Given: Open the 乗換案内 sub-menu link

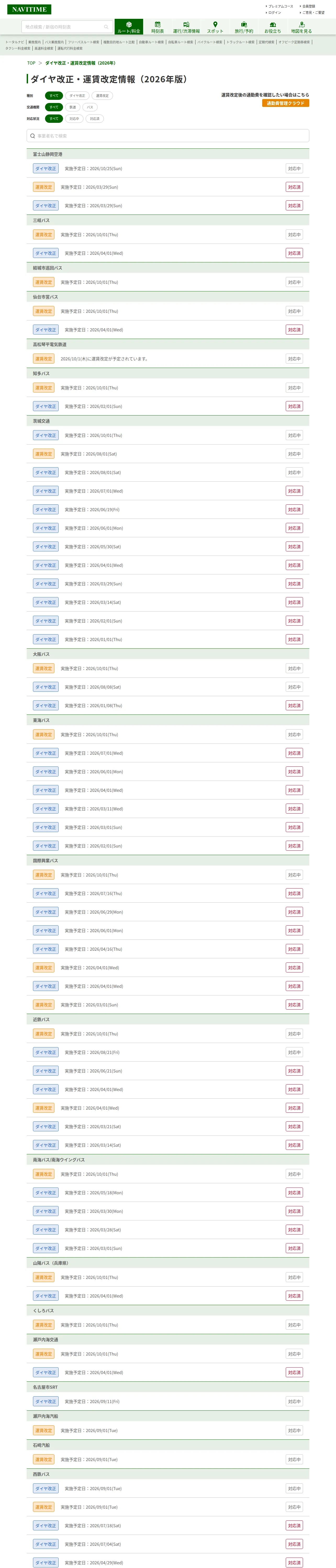Looking at the screenshot, I should [34, 42].
